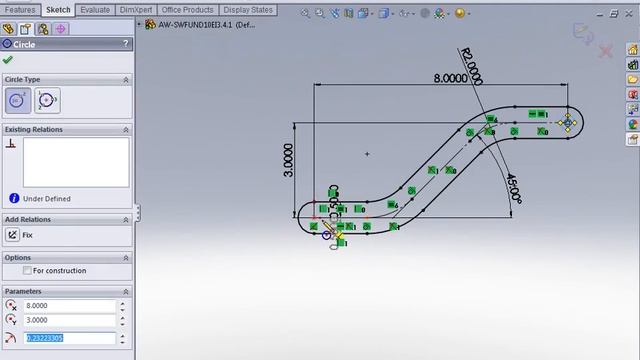This screenshot has height=360, width=640.
Task: Click the X center coordinate field
Action: pyautogui.click(x=69, y=306)
